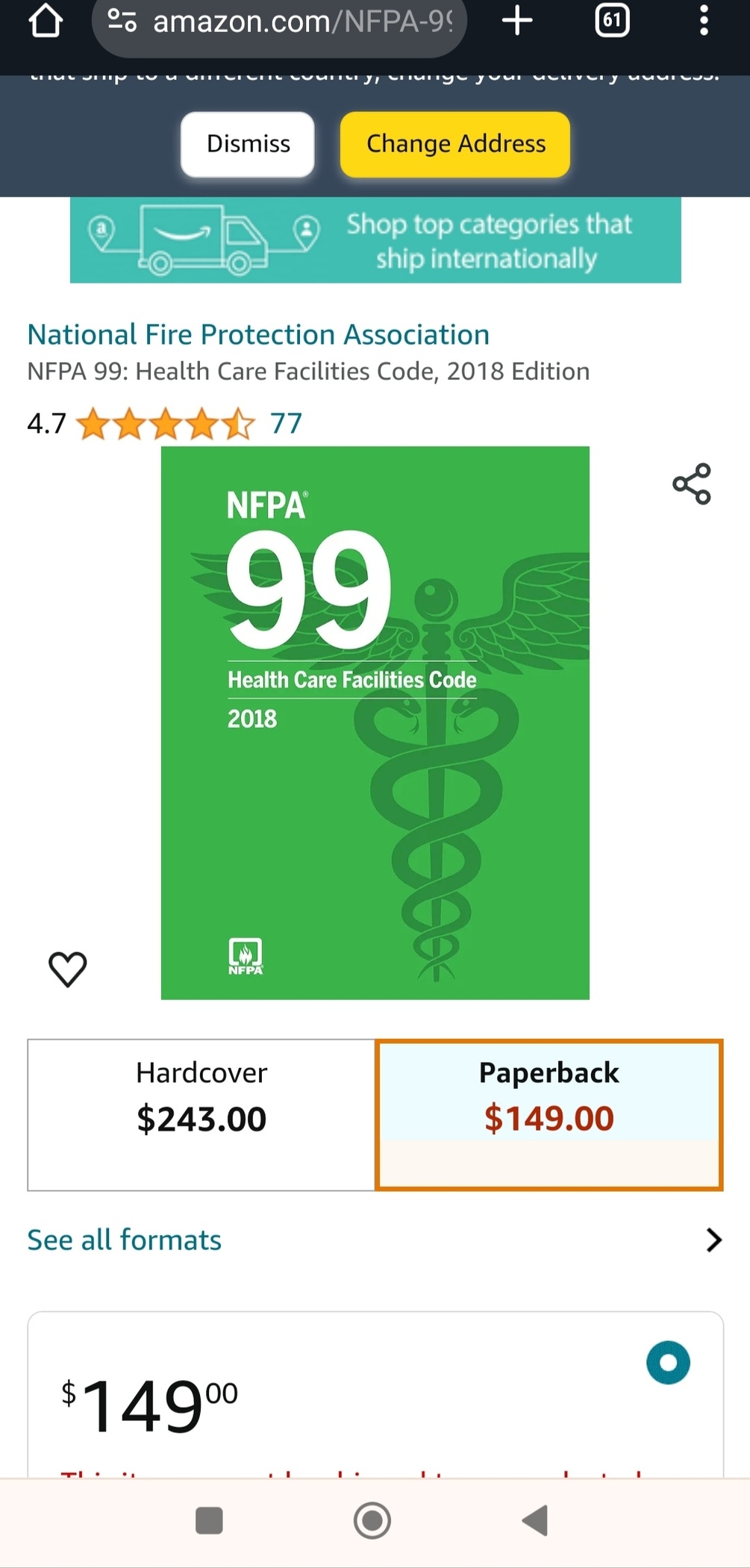Tap the browser home icon
Screen dimensions: 750x1568
pyautogui.click(x=46, y=21)
